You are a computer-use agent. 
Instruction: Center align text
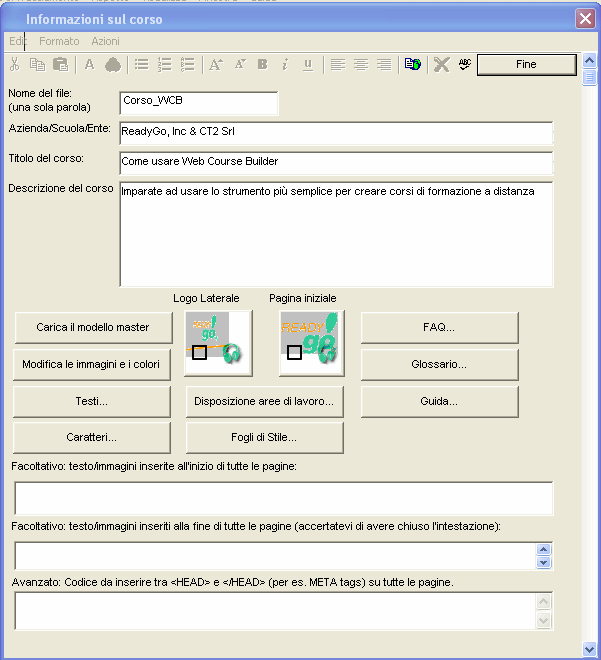click(361, 64)
